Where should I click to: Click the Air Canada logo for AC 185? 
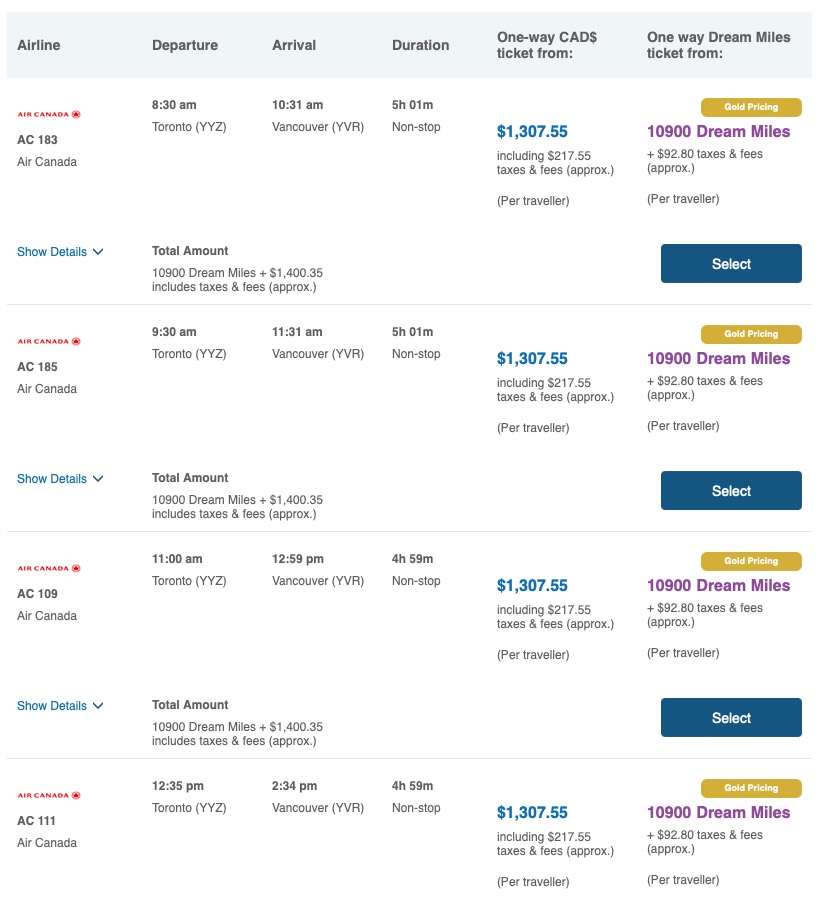(x=49, y=342)
